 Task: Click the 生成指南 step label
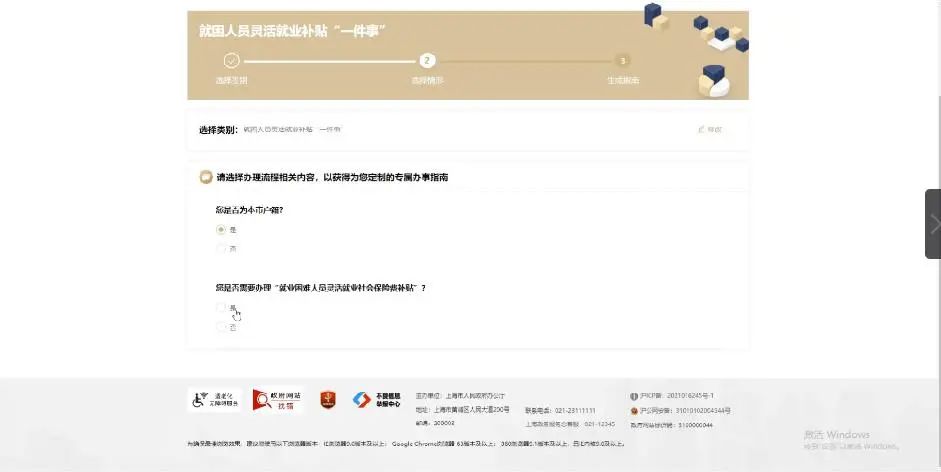623,80
